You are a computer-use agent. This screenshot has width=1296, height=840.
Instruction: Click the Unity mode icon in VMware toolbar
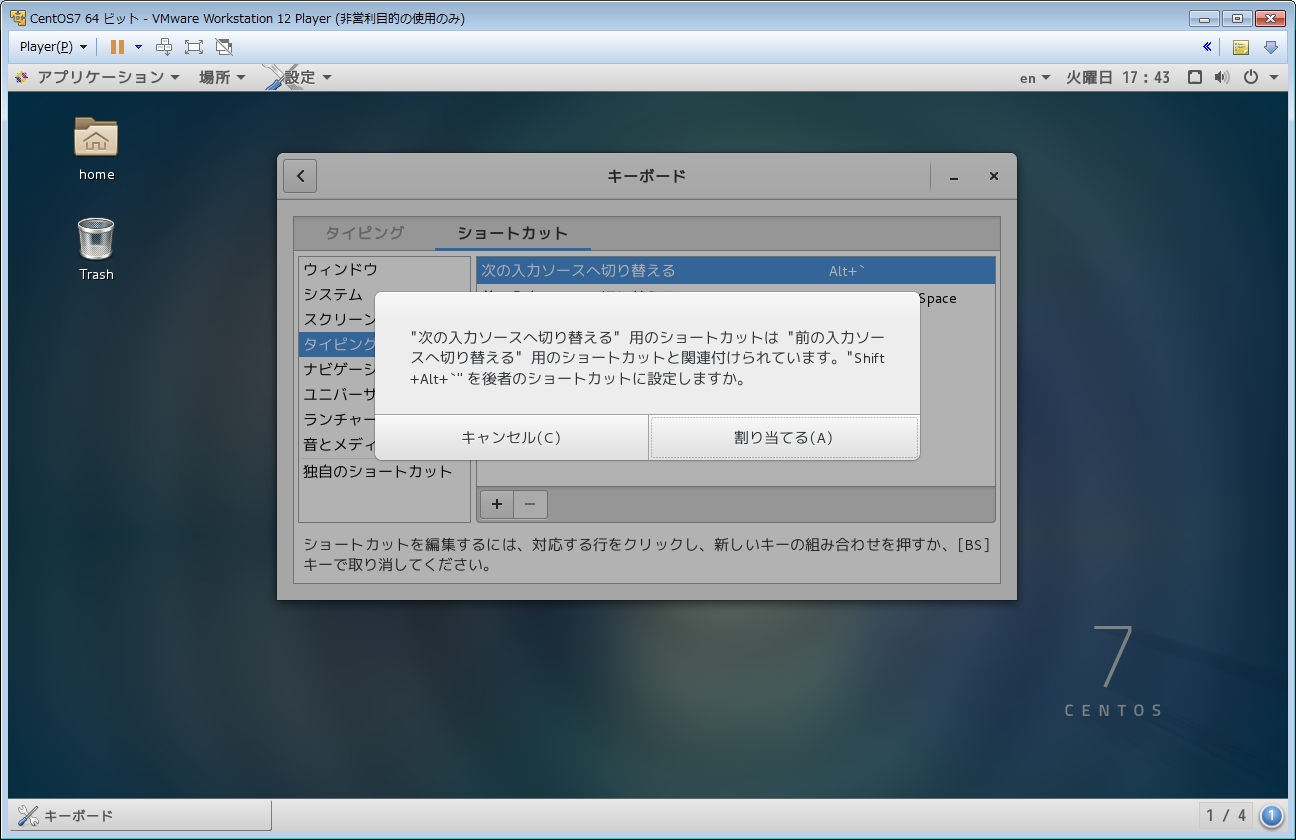(224, 47)
